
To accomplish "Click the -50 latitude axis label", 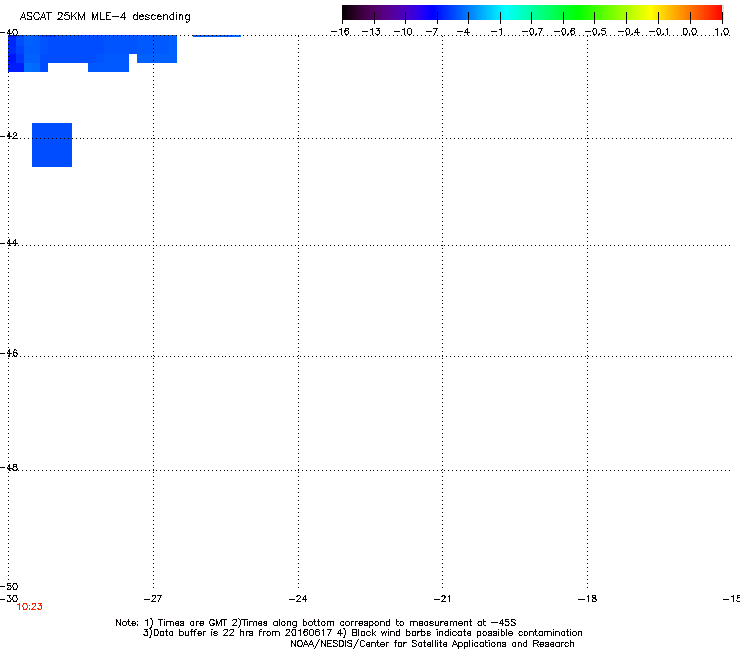I will [9, 587].
